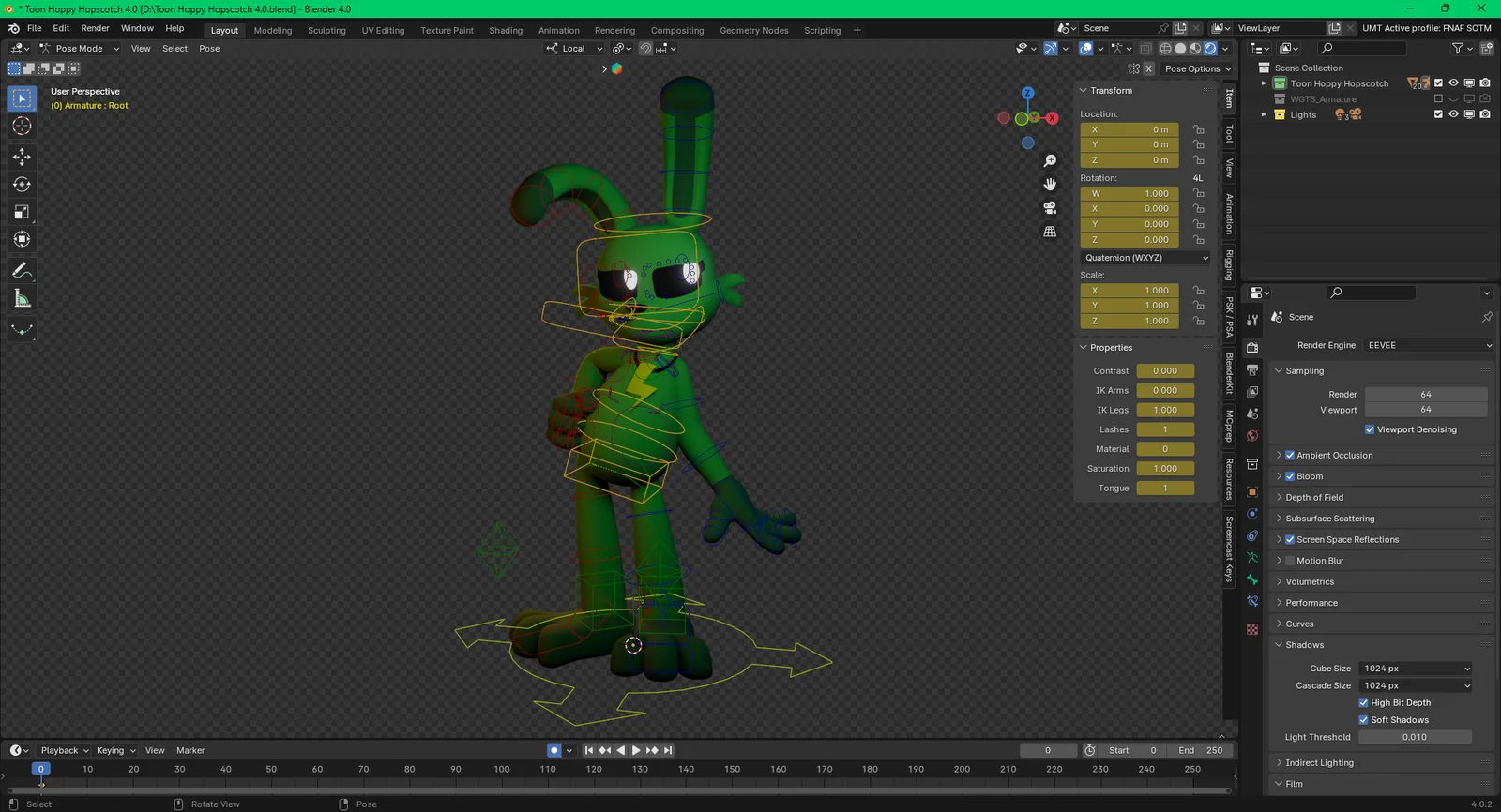Switch perspective/orthographic grid icon
This screenshot has width=1501, height=812.
[1050, 232]
